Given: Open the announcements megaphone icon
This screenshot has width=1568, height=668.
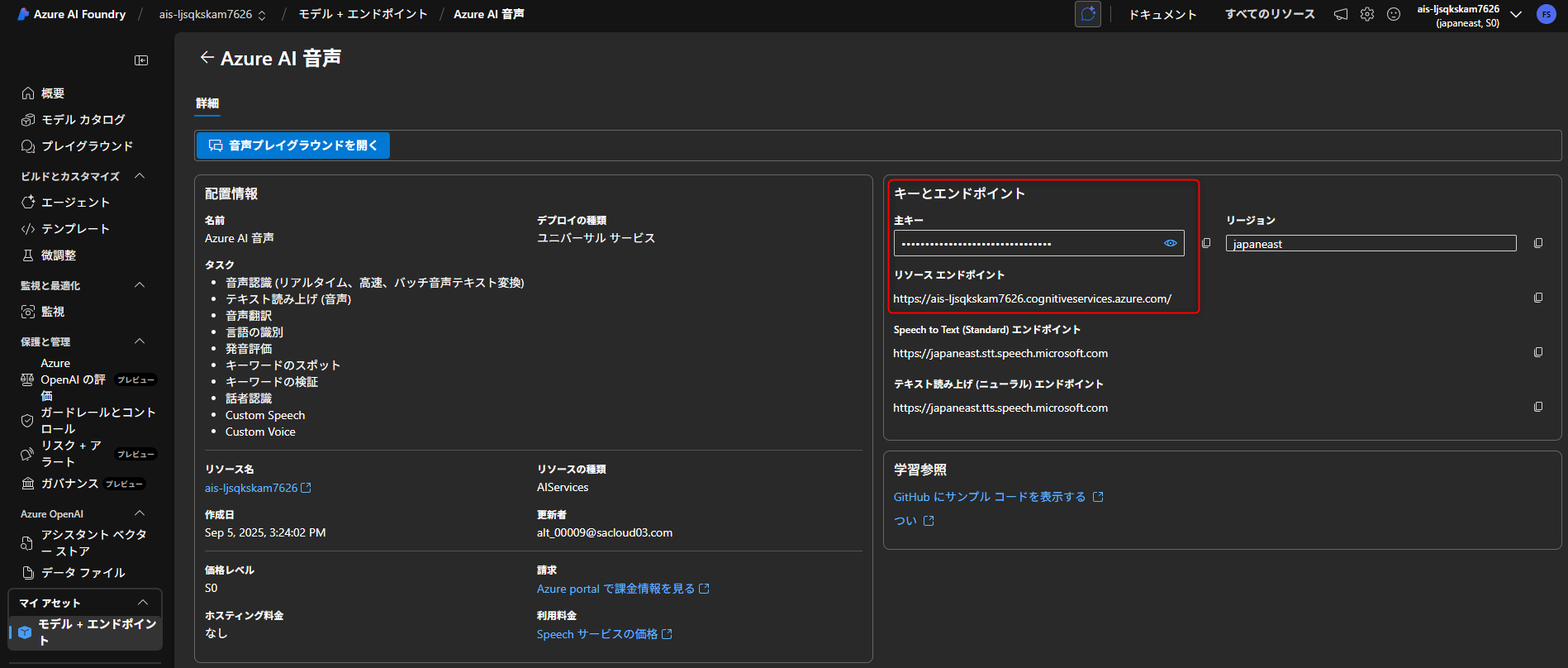Looking at the screenshot, I should tap(1341, 14).
